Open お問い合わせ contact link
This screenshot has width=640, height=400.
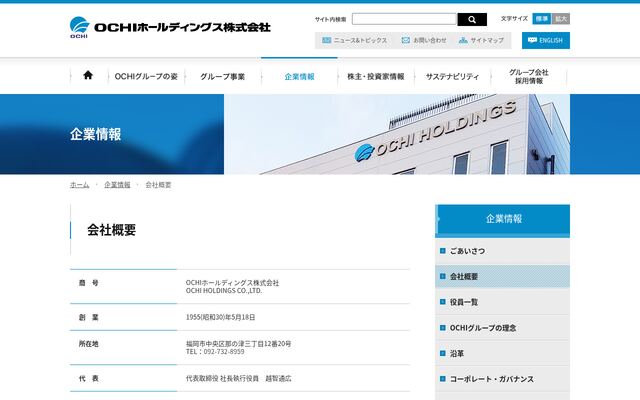click(424, 40)
